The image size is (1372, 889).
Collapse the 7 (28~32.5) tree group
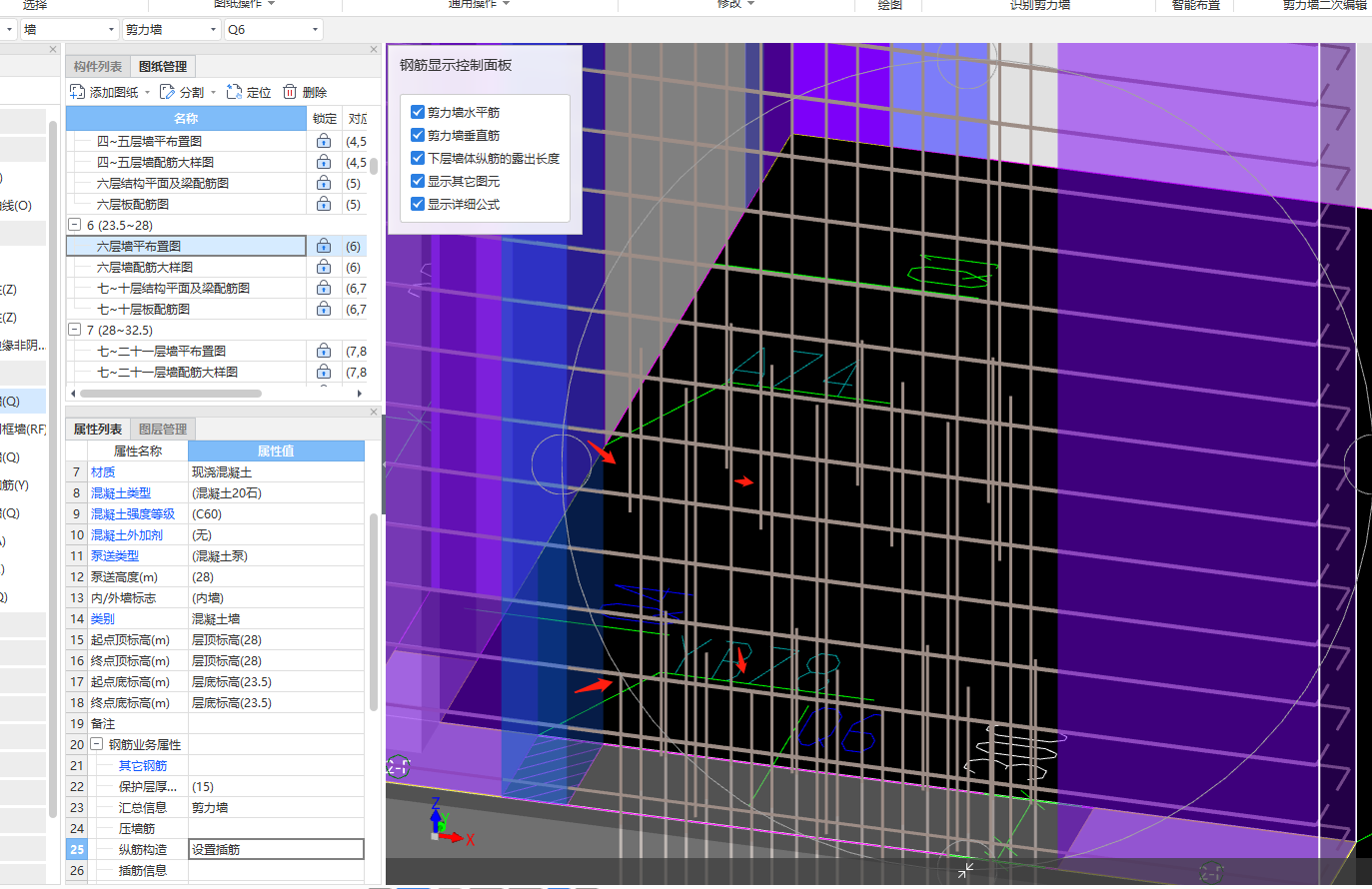coord(74,330)
